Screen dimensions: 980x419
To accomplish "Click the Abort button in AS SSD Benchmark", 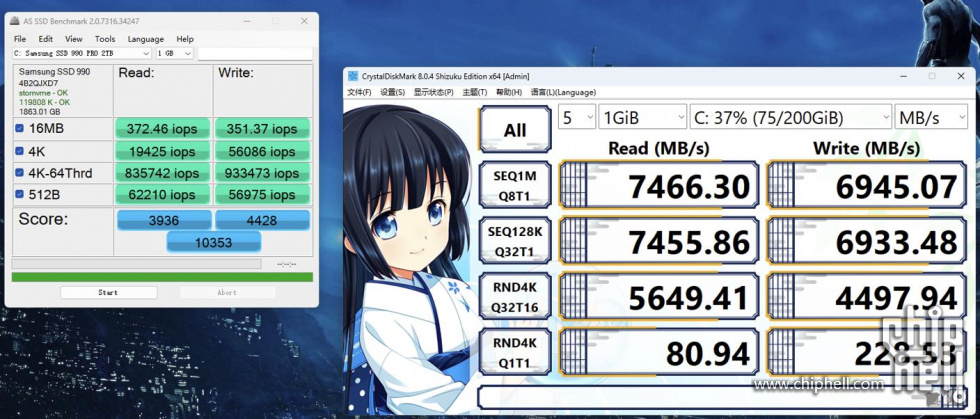I will tap(227, 292).
